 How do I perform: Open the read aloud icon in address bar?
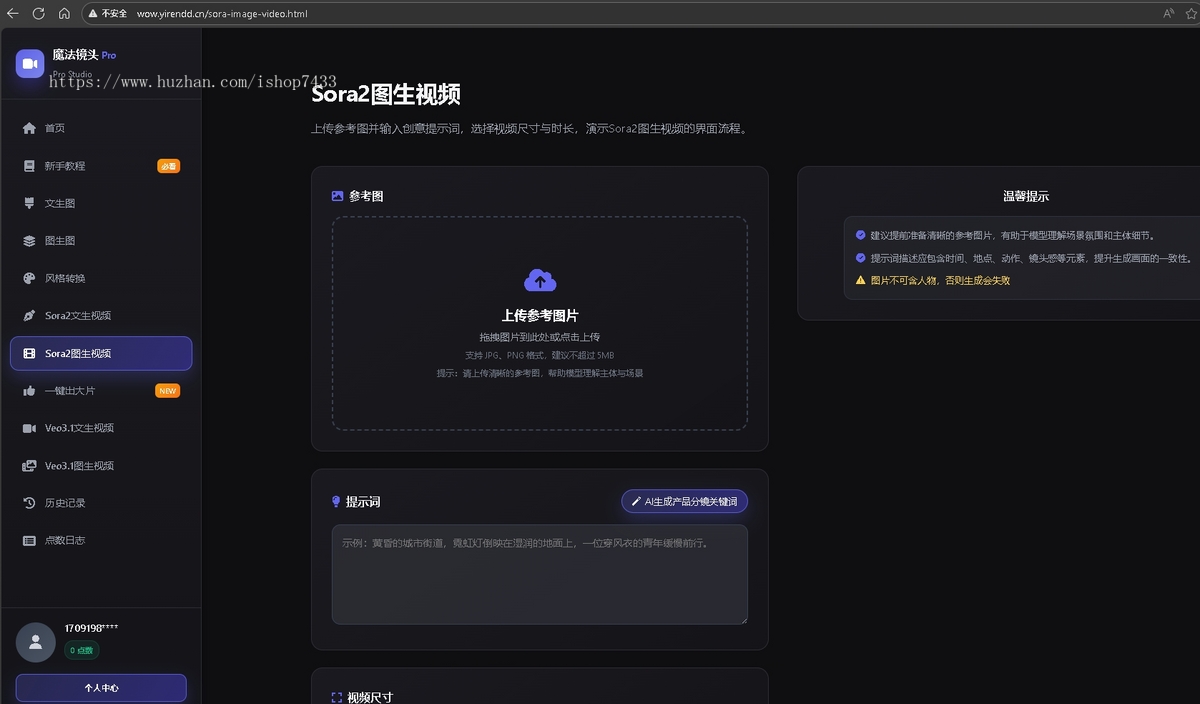click(1168, 14)
